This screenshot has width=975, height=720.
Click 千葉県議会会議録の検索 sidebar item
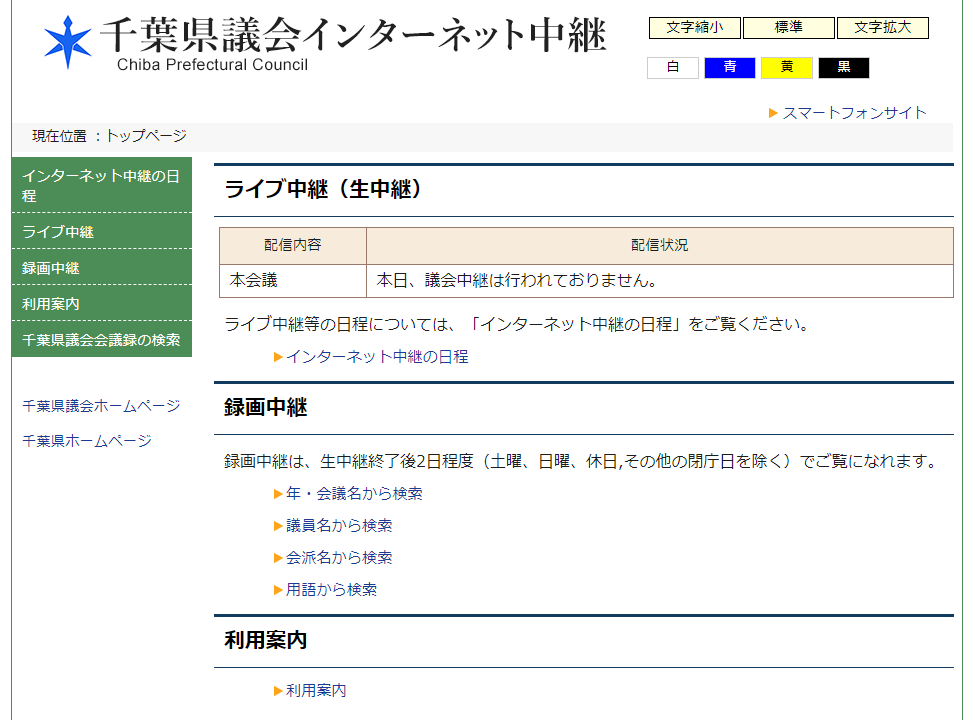(101, 340)
